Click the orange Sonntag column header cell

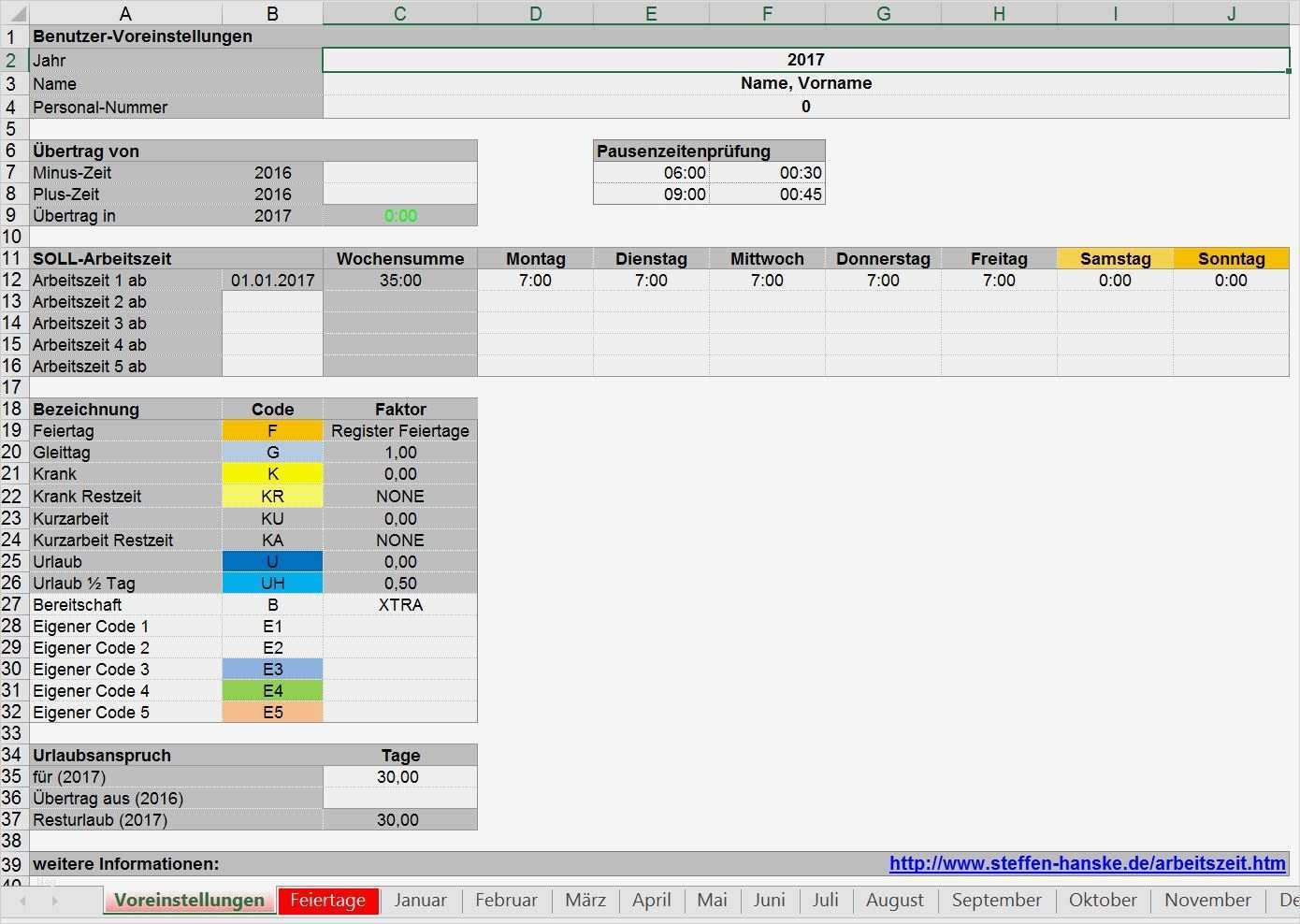(x=1231, y=258)
